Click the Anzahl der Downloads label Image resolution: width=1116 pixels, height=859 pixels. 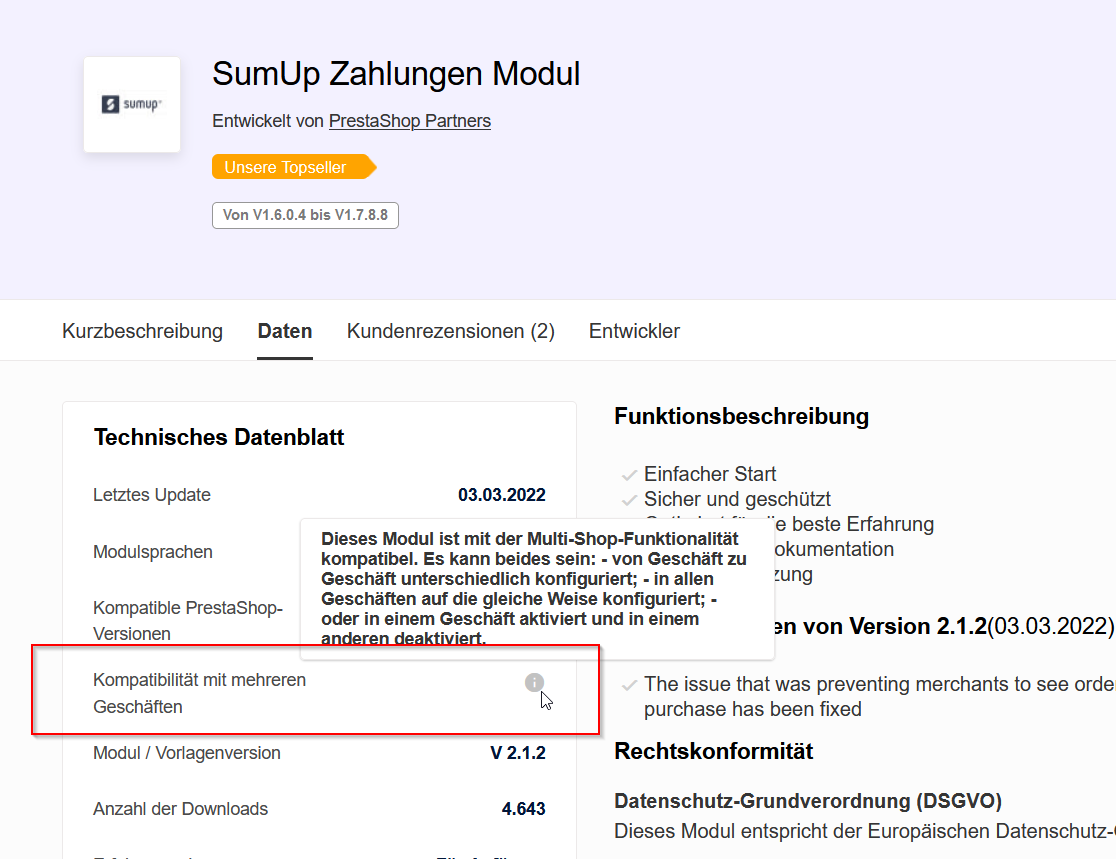(180, 809)
